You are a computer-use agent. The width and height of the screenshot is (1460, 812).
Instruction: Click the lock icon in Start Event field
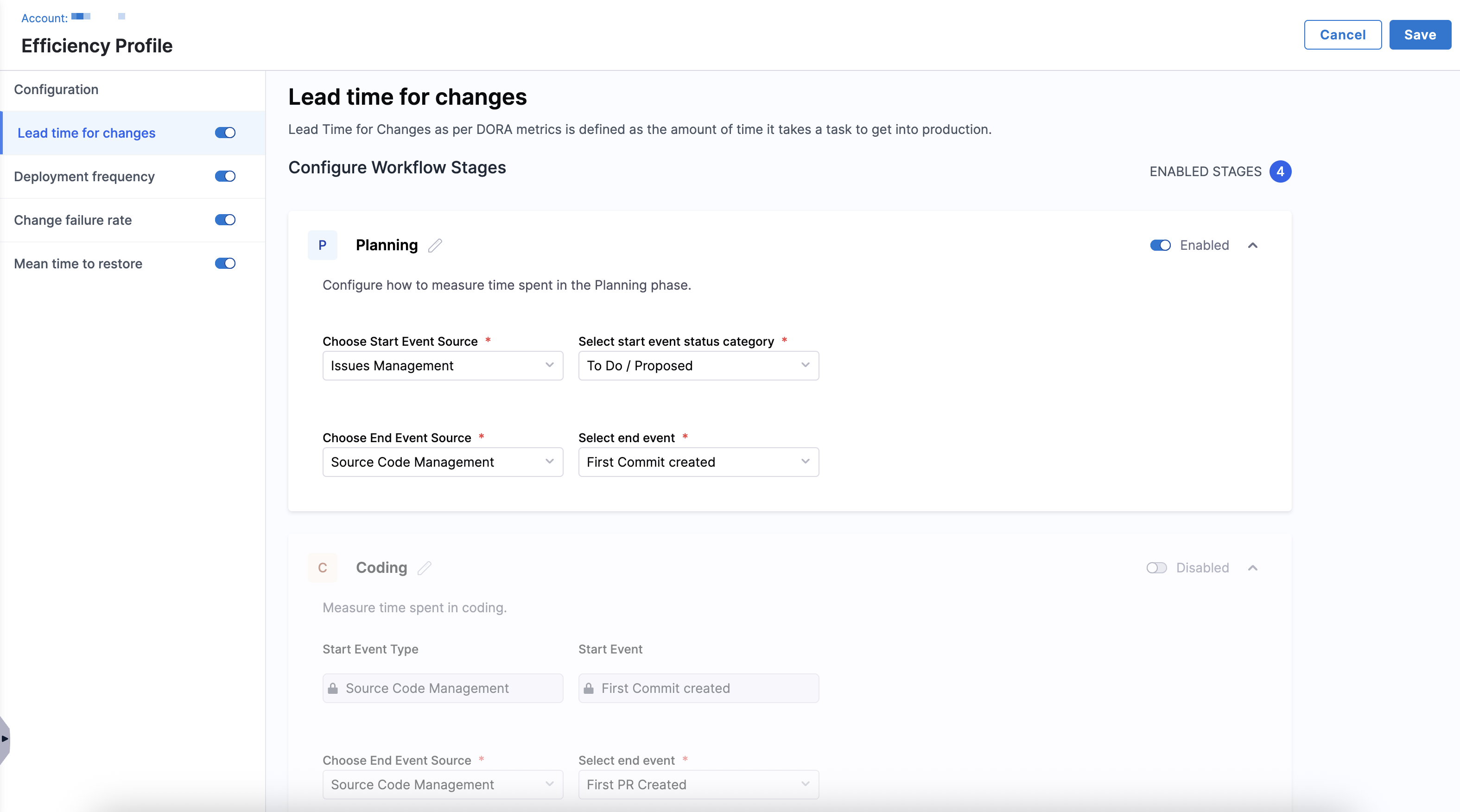coord(589,688)
